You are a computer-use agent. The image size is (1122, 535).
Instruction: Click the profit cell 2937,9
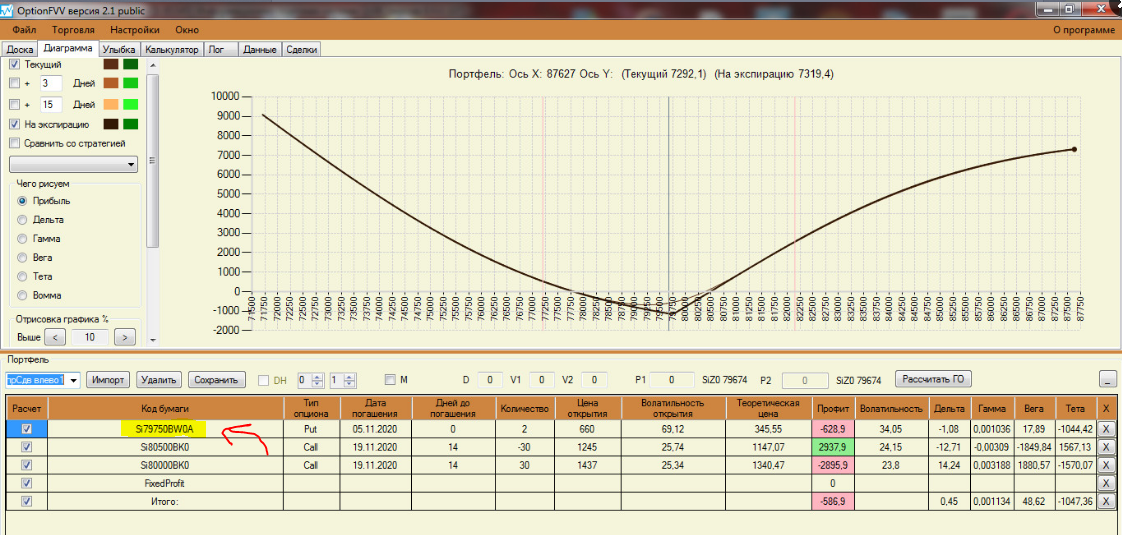[x=835, y=447]
